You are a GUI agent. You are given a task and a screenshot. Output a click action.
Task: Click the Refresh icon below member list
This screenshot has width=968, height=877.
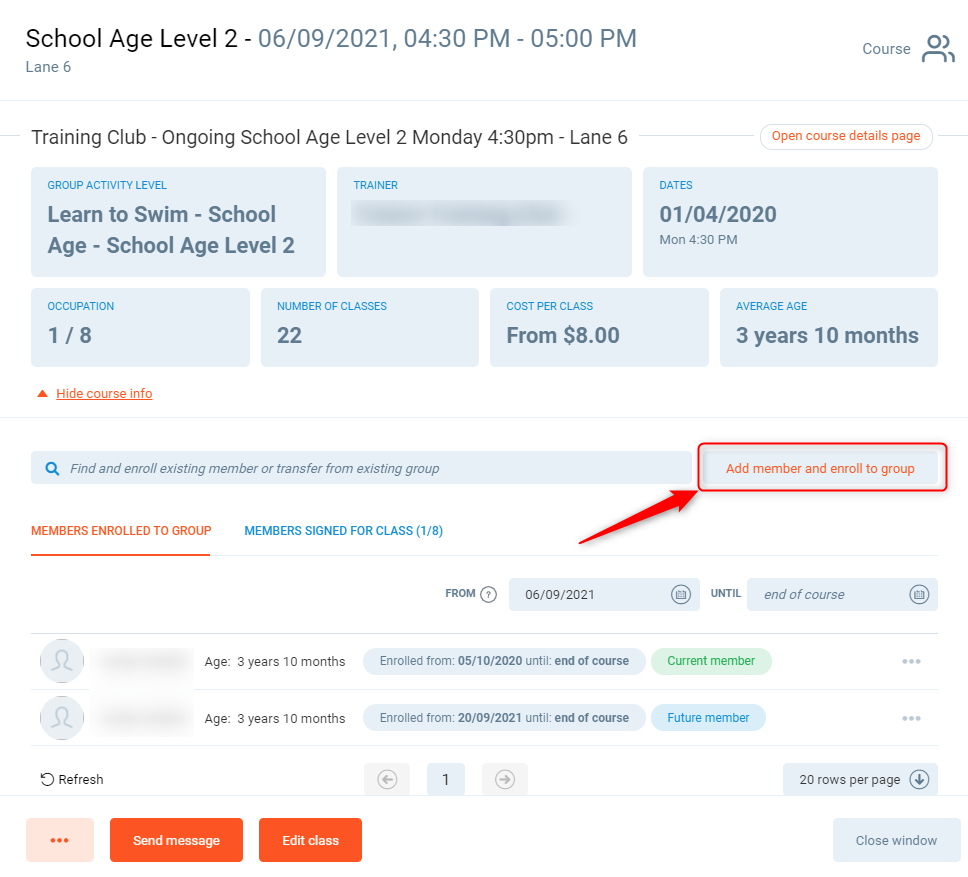tap(47, 779)
